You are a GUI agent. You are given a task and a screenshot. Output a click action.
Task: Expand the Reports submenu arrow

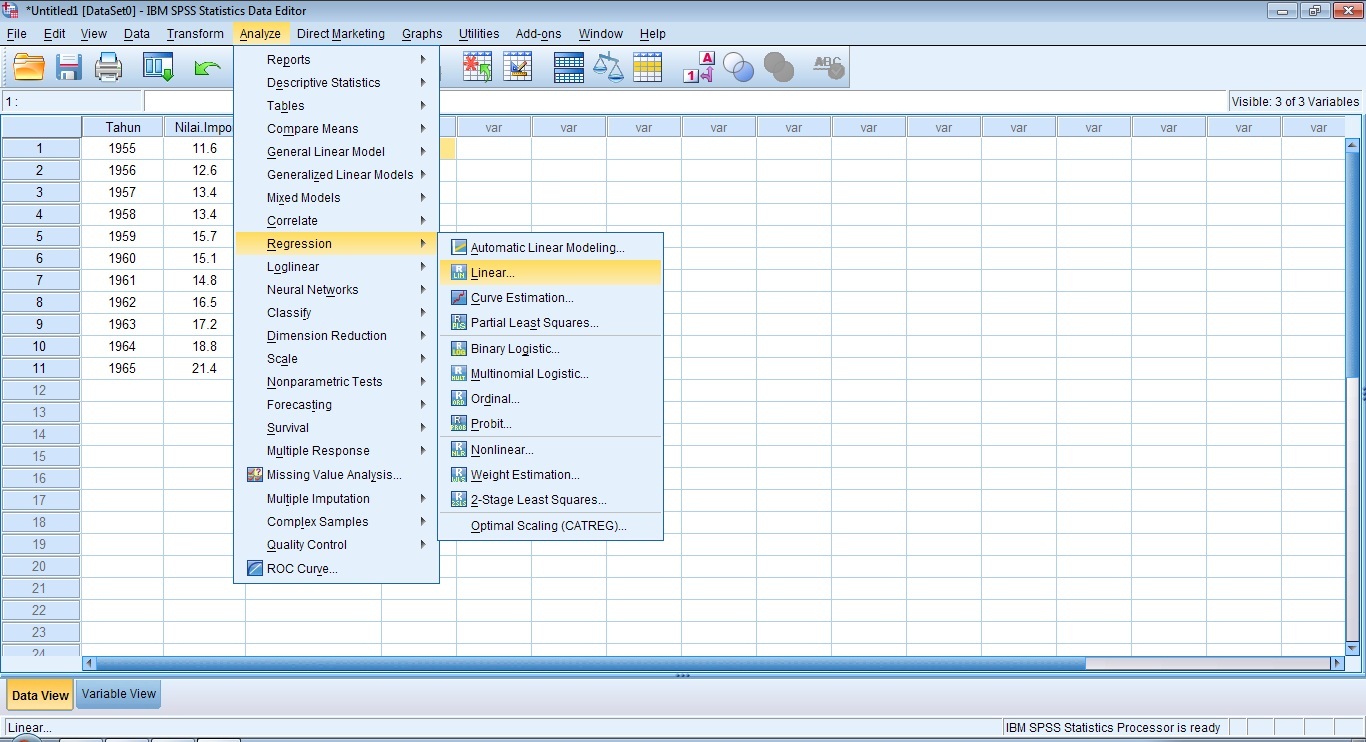424,60
